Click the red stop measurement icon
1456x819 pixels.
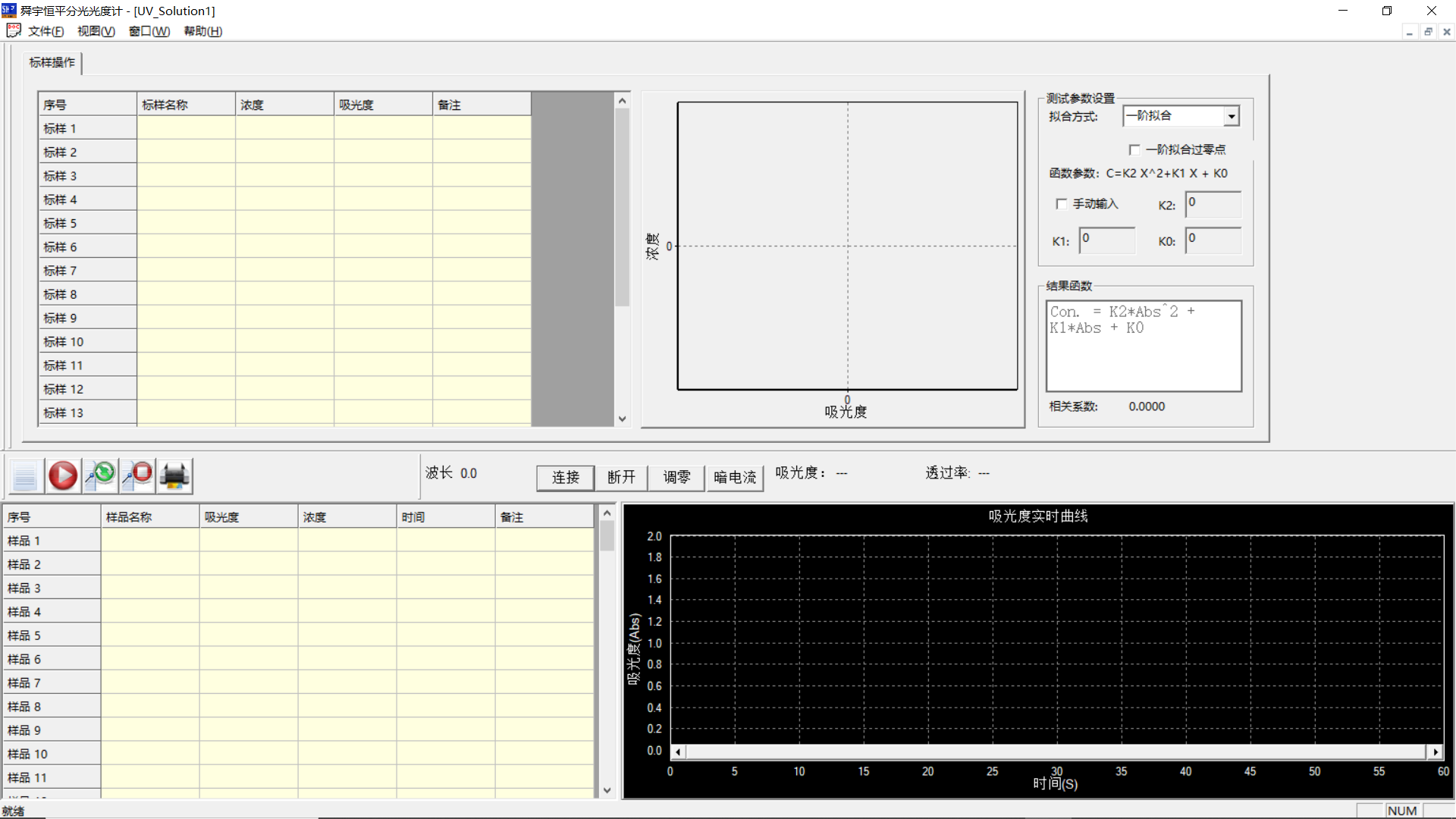pos(137,475)
